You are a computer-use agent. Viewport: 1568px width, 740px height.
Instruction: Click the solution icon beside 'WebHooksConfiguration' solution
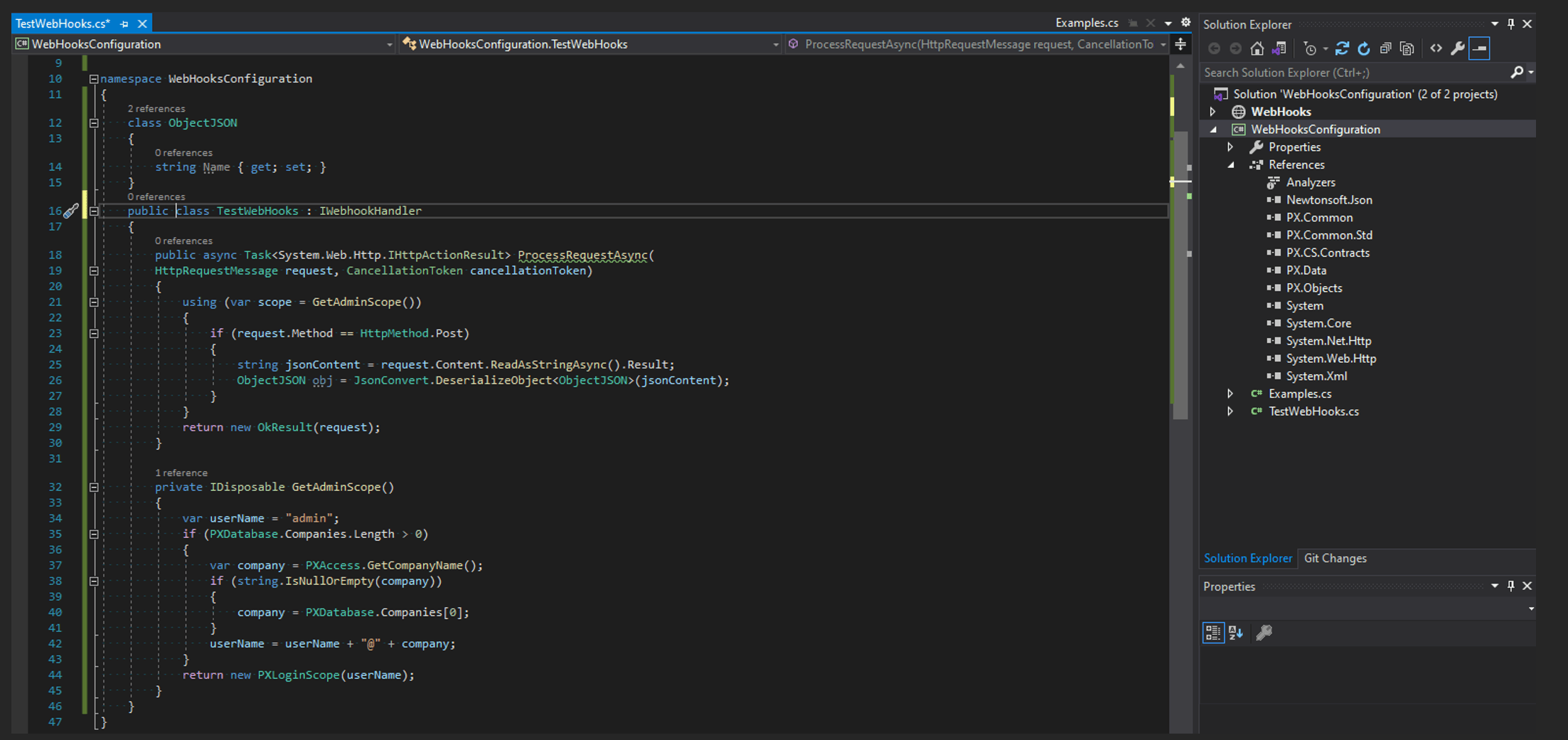1220,94
